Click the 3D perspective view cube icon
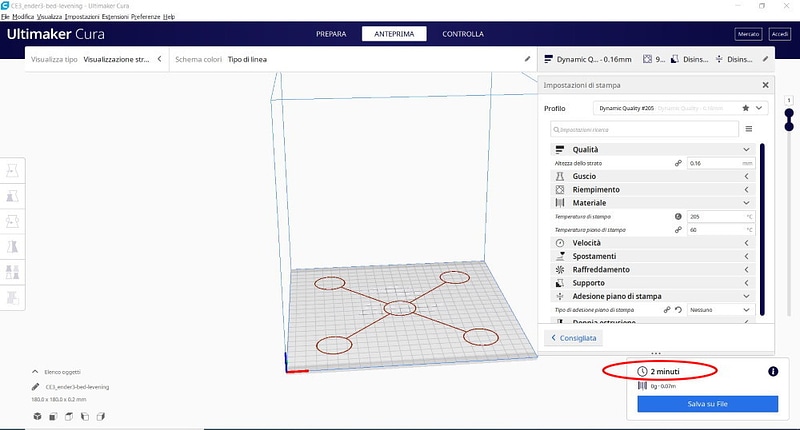 tap(37, 416)
